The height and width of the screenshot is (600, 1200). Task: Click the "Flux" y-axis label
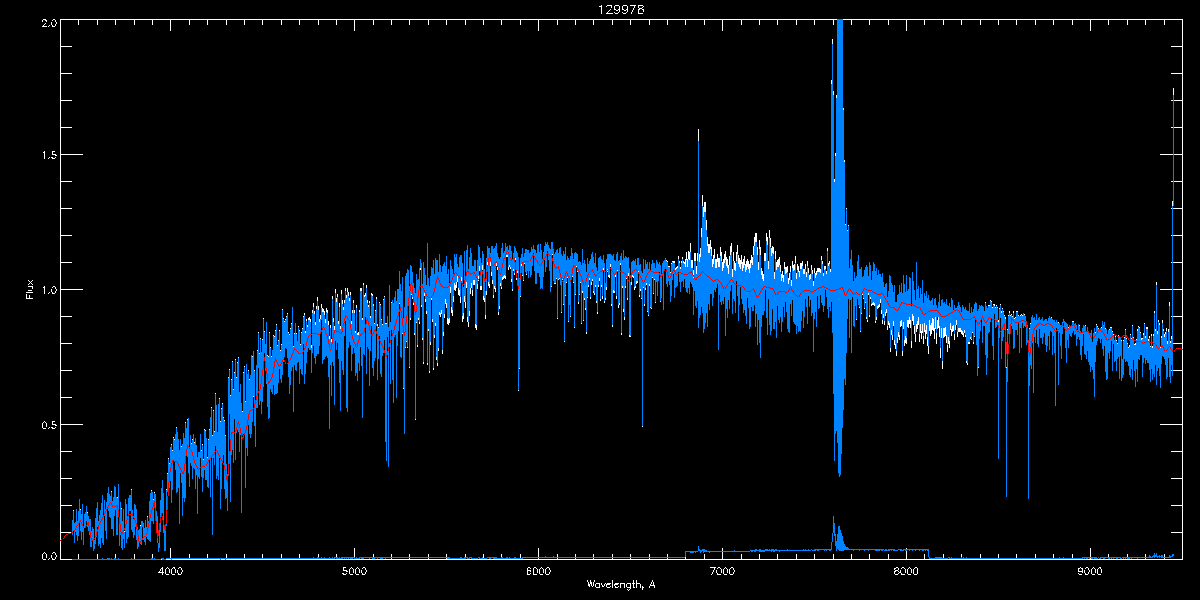[30, 289]
